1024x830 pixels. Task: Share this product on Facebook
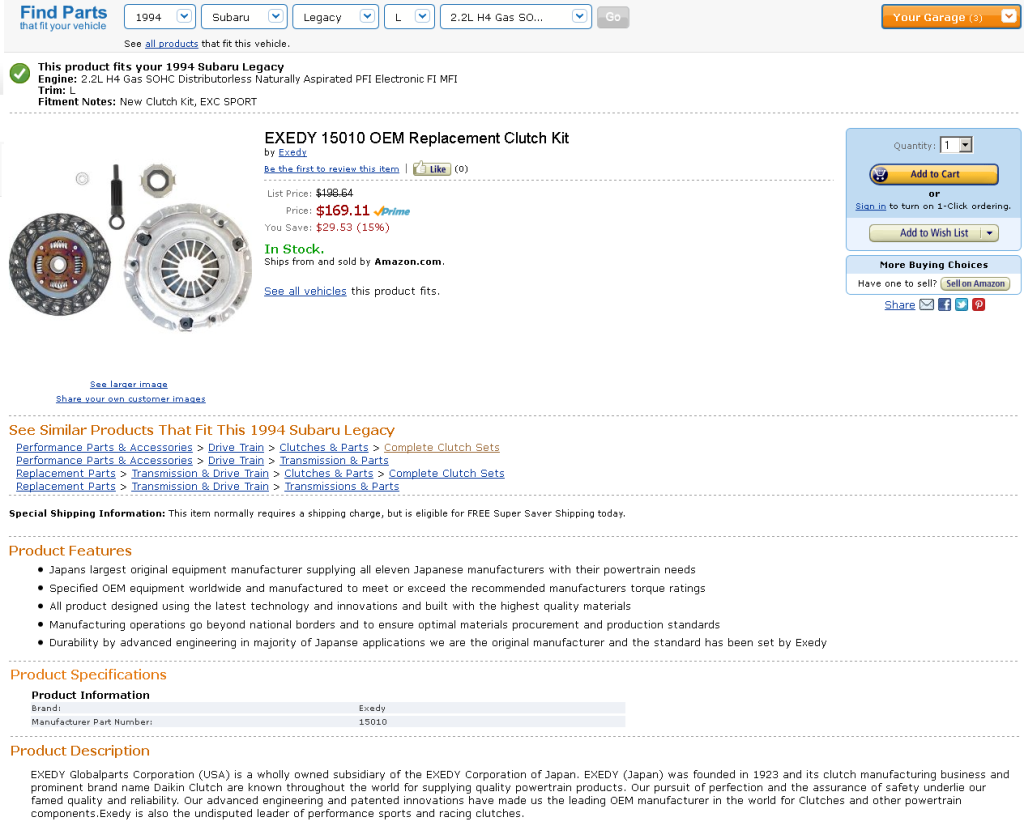(944, 305)
